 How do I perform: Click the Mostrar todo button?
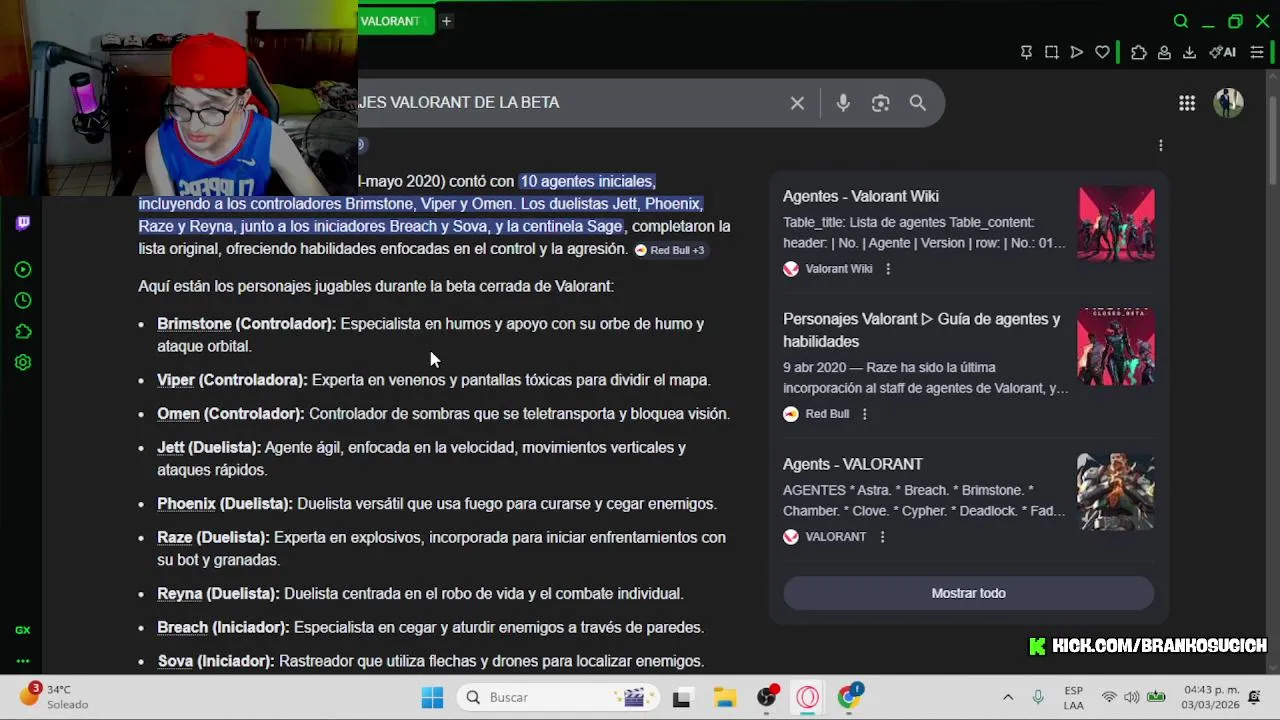pos(968,593)
